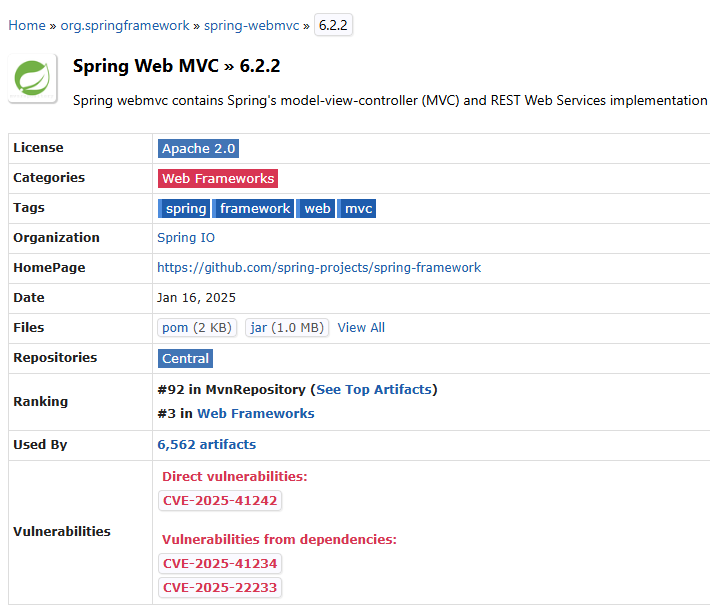This screenshot has width=710, height=610.
Task: Open the Spring IO organization link
Action: point(186,238)
